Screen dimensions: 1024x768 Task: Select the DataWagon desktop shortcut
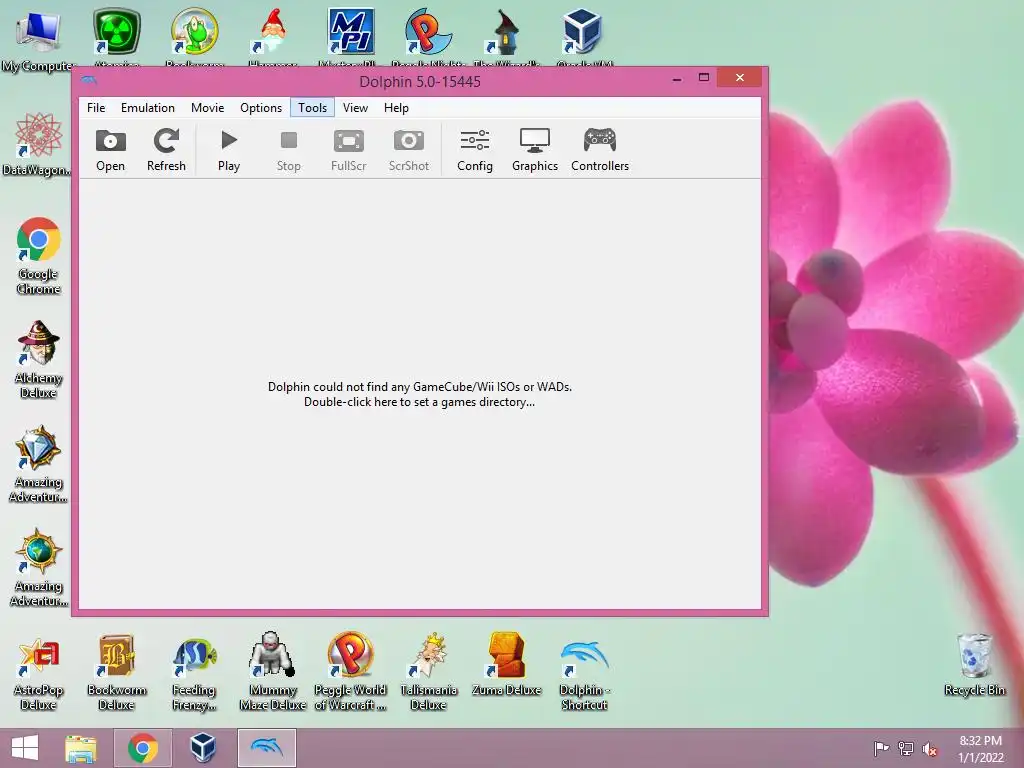click(x=37, y=144)
